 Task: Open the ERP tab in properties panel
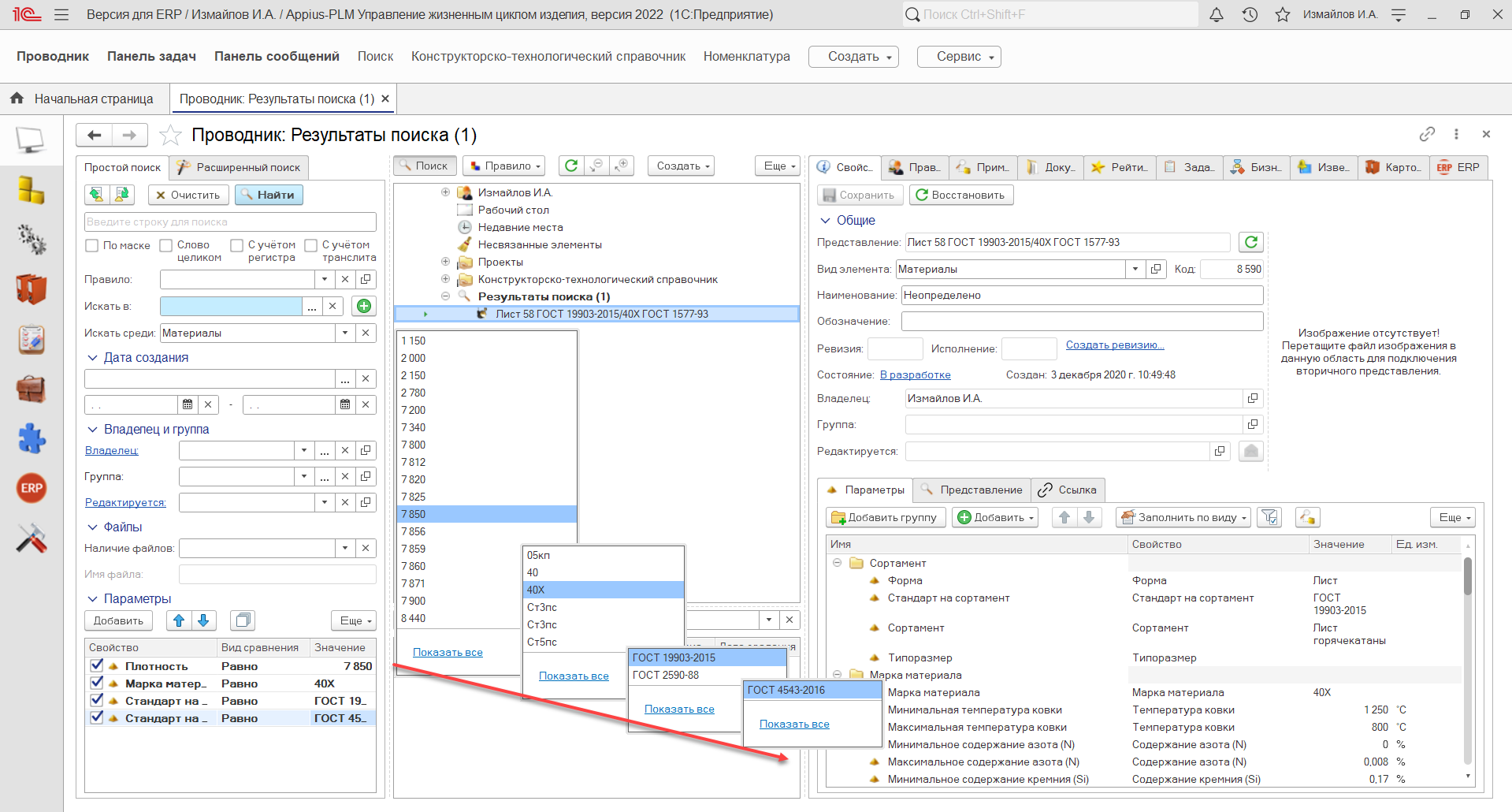pos(1459,167)
